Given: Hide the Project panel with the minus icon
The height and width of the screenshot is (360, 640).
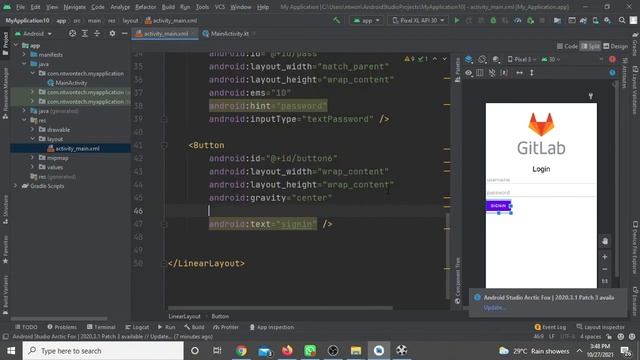Looking at the screenshot, I should tap(124, 33).
